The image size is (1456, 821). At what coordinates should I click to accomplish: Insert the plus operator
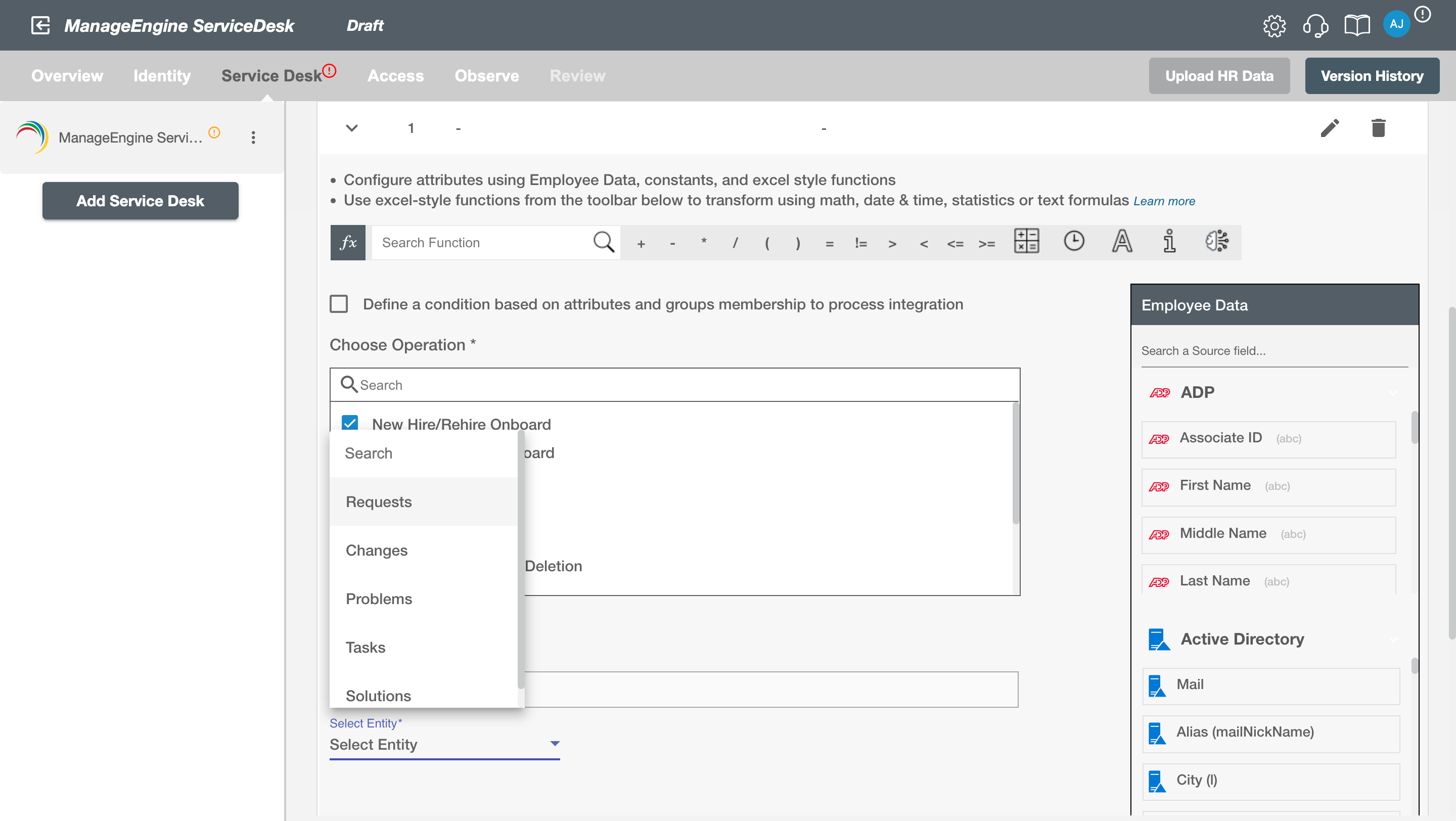click(x=641, y=244)
